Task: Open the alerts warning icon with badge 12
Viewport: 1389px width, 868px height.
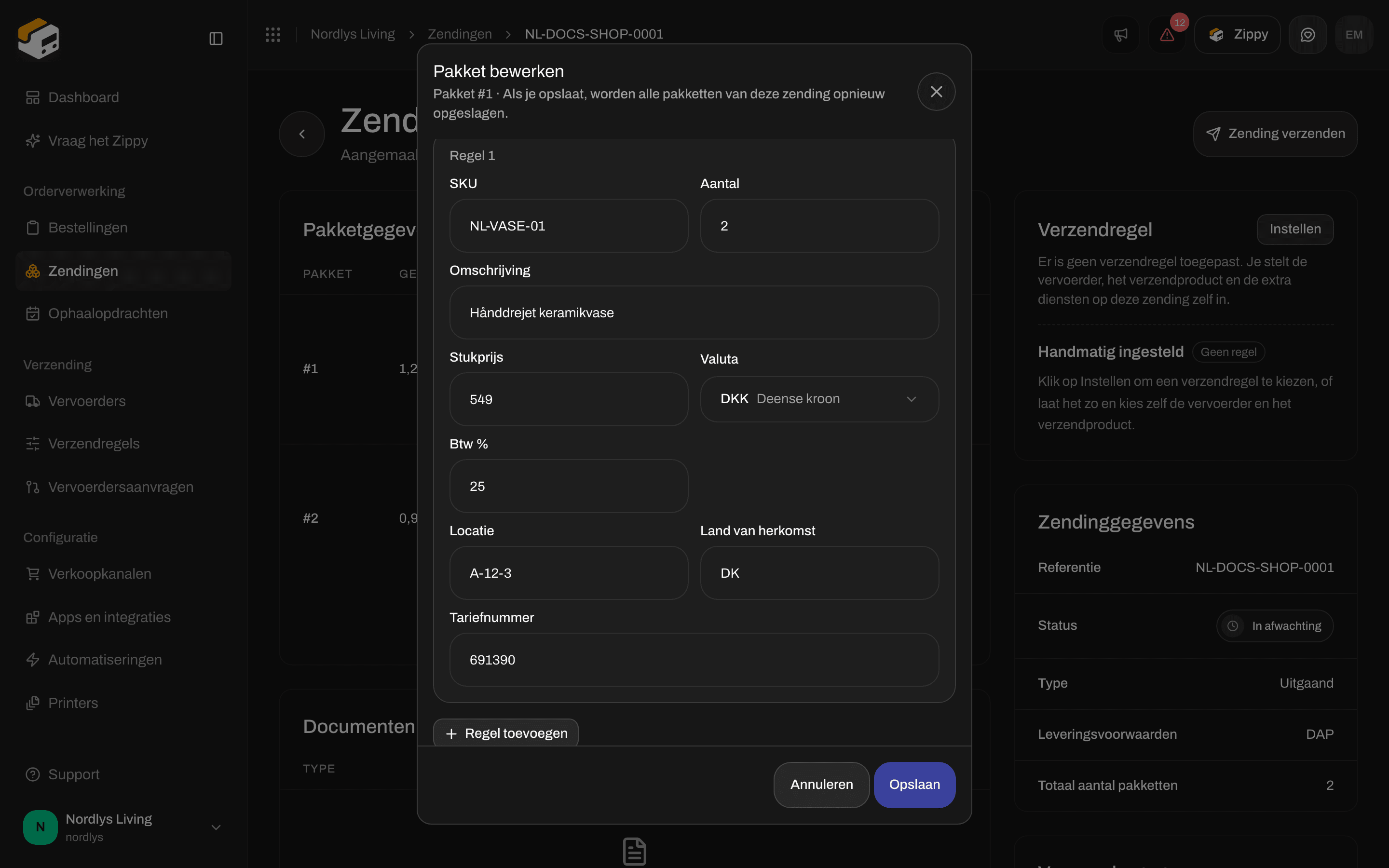Action: (x=1167, y=35)
